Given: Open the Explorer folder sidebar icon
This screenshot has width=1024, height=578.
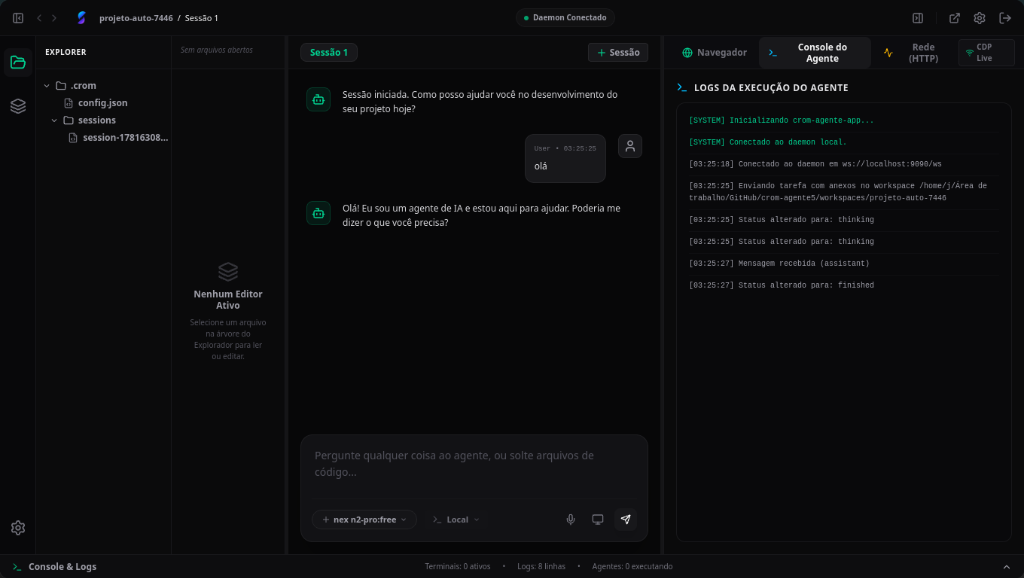Looking at the screenshot, I should (x=18, y=63).
